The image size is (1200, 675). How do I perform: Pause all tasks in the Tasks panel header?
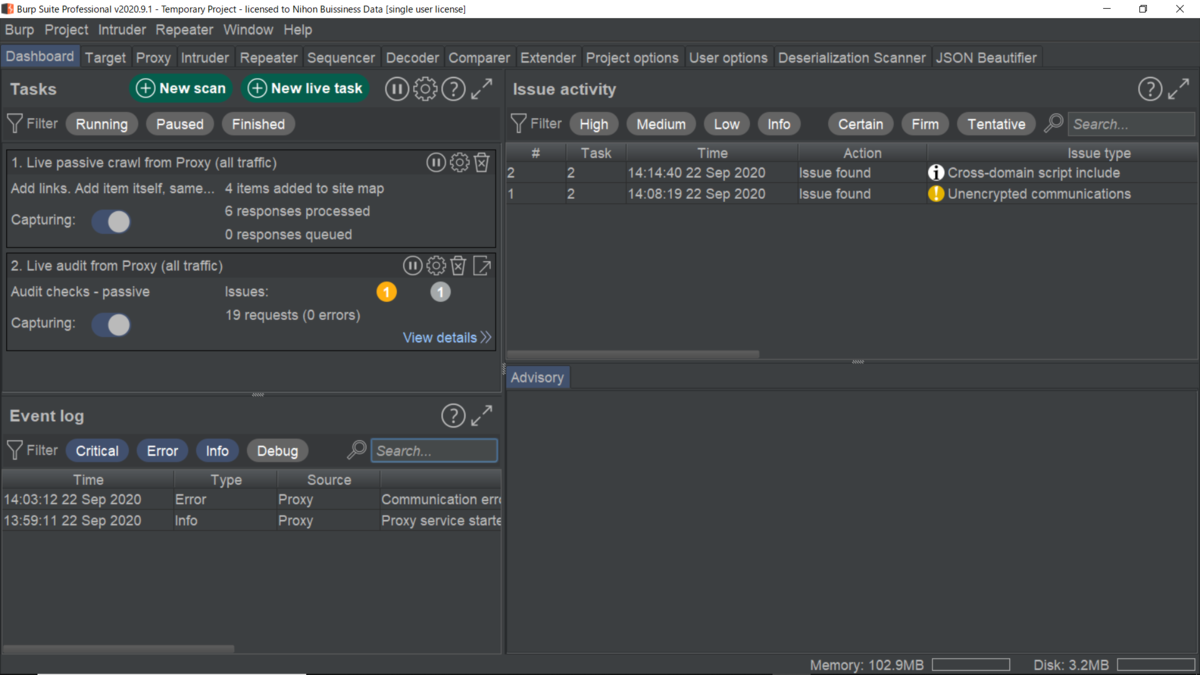[x=397, y=89]
